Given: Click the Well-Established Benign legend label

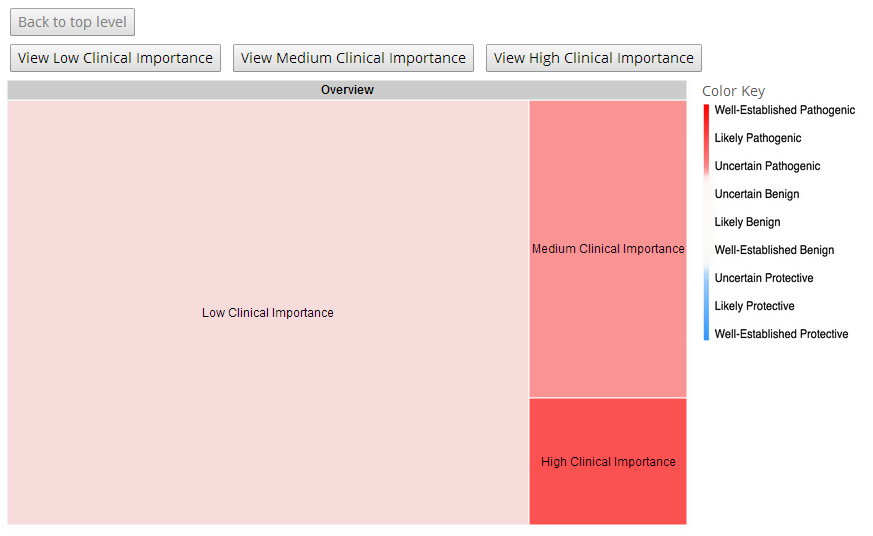Looking at the screenshot, I should pos(774,250).
